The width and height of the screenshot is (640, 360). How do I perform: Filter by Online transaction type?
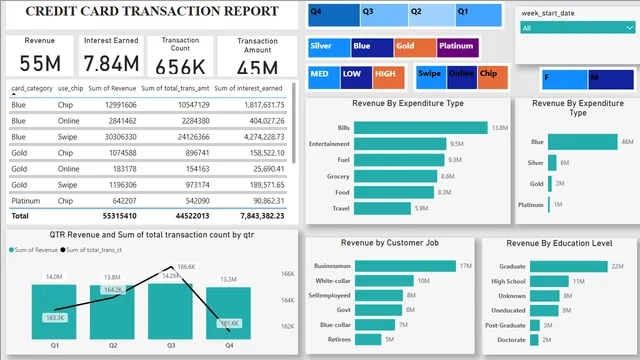(x=462, y=77)
